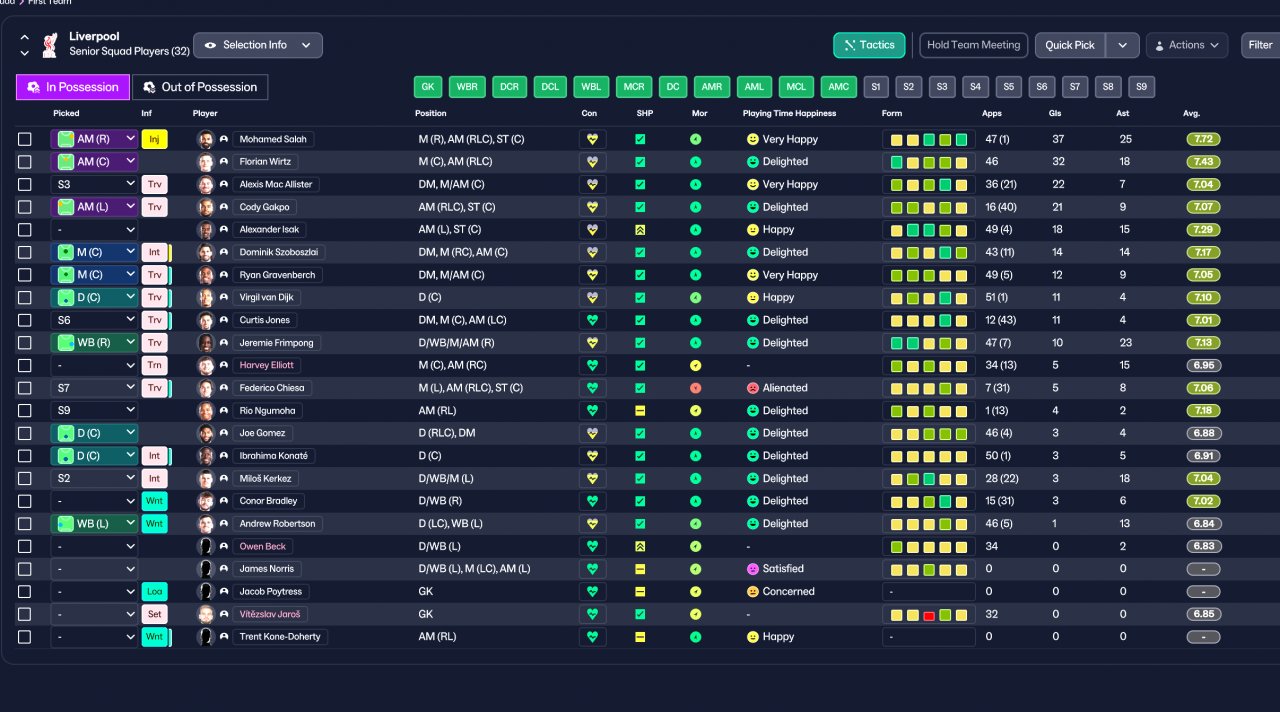Click the Hold Team Meeting button
Viewport: 1280px width, 712px height.
point(973,45)
